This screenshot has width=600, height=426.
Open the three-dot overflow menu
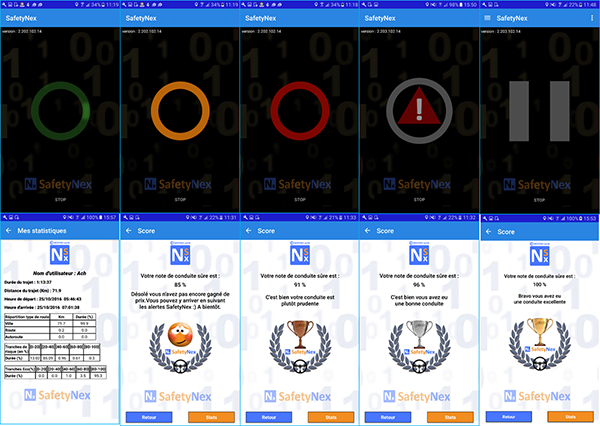tap(592, 18)
